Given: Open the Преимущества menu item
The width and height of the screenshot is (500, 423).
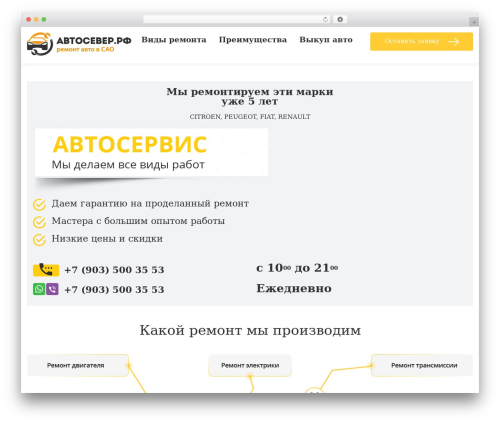Looking at the screenshot, I should (x=253, y=40).
